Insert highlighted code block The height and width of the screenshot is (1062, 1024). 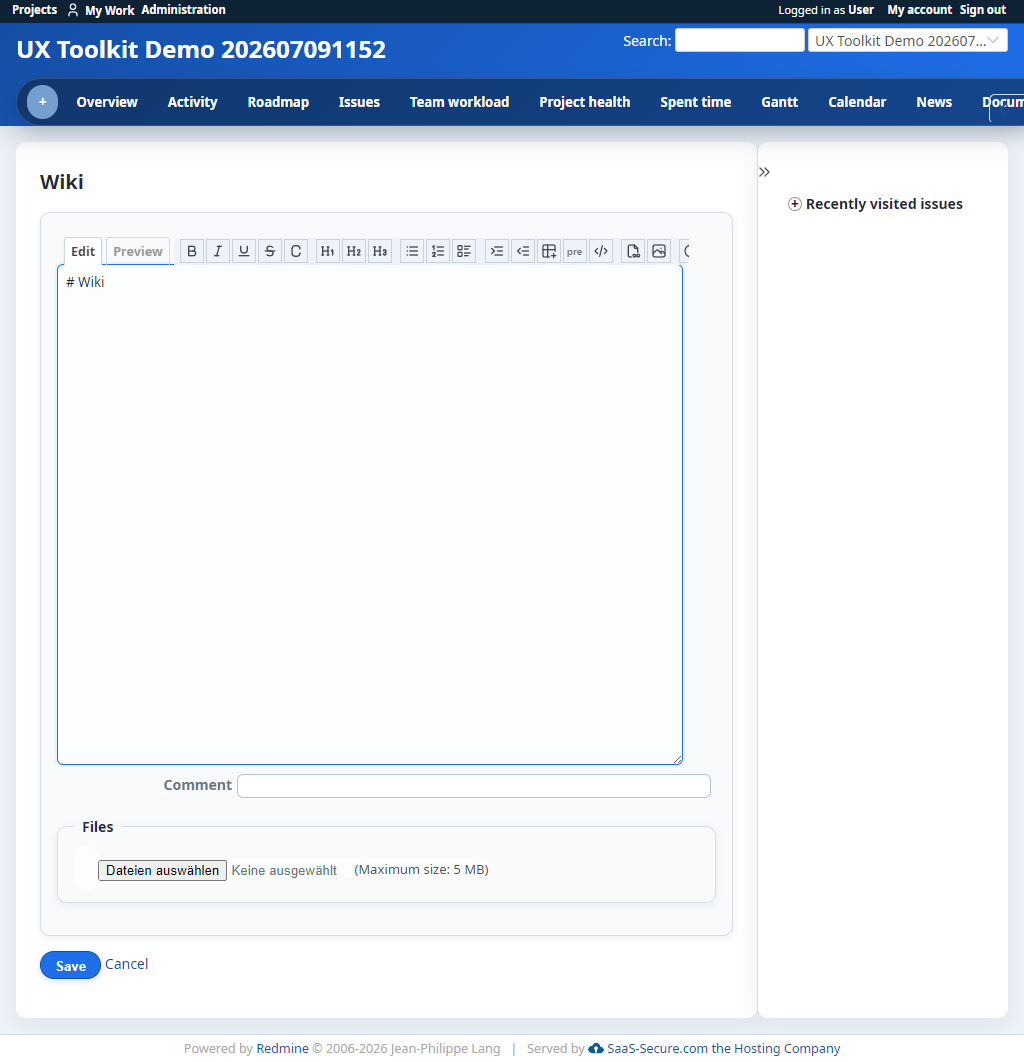[601, 251]
